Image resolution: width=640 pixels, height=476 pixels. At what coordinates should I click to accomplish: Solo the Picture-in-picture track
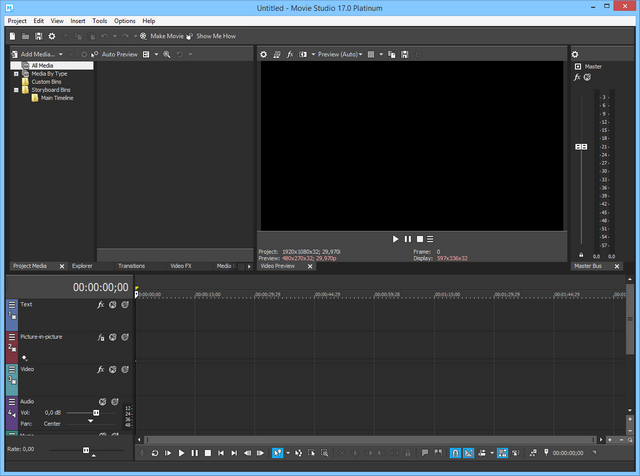124,338
